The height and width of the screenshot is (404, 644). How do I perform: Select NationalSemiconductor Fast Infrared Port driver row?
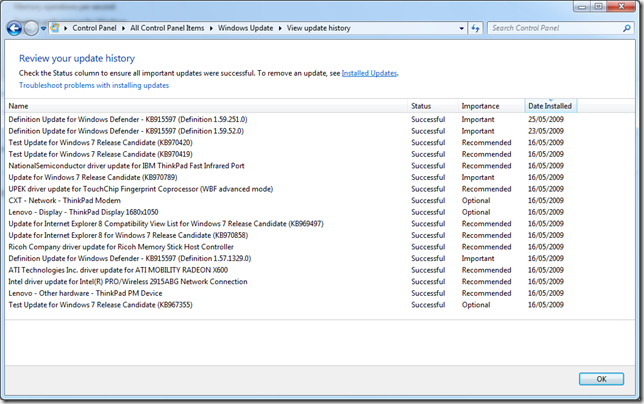coord(320,166)
